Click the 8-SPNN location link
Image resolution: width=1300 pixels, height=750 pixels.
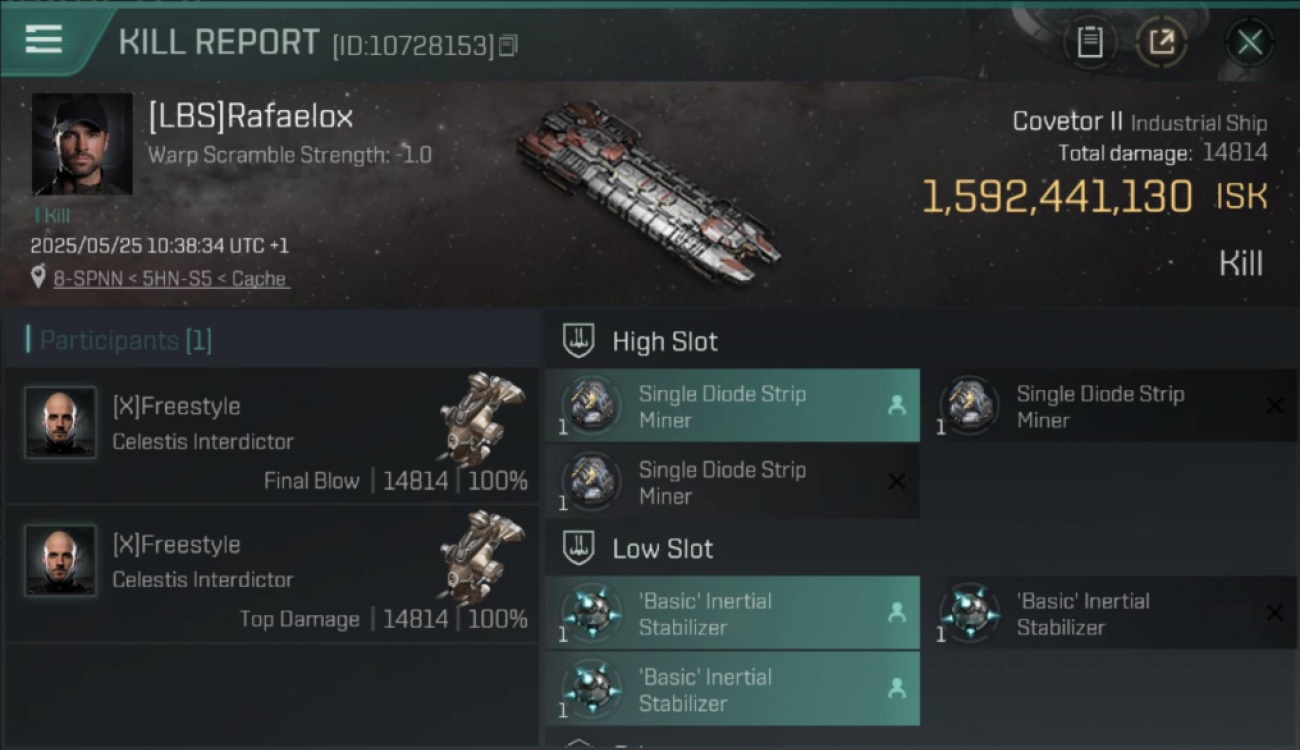click(172, 279)
